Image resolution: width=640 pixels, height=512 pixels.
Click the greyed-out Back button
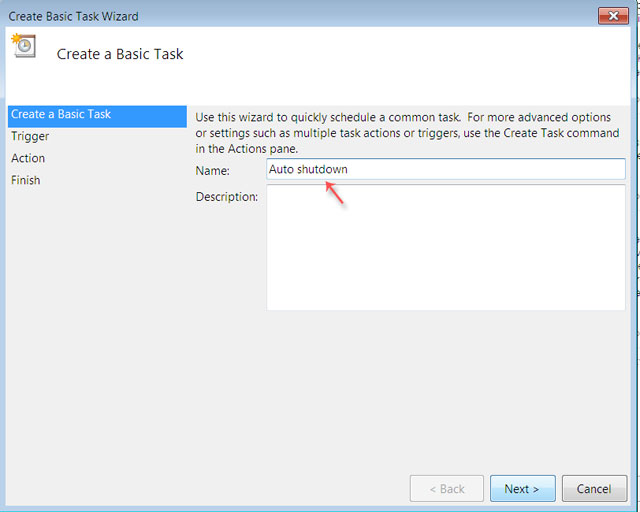[x=447, y=489]
